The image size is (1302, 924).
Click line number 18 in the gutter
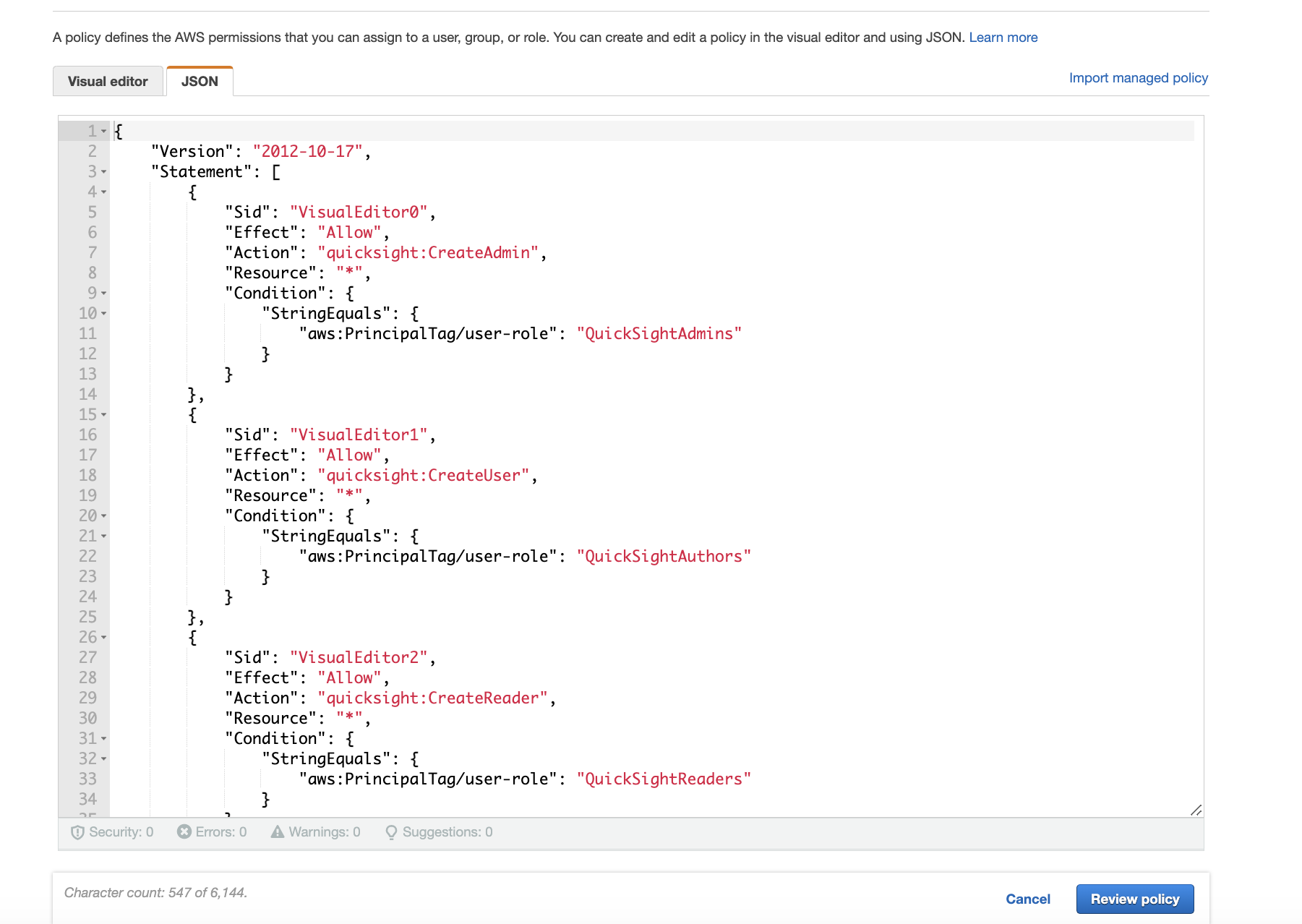[x=87, y=475]
